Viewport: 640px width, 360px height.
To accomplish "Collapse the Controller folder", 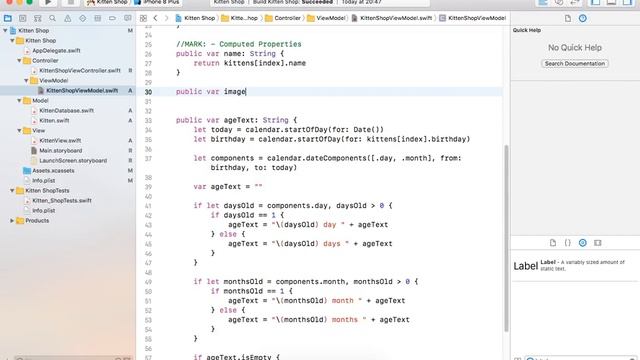I will [x=19, y=60].
